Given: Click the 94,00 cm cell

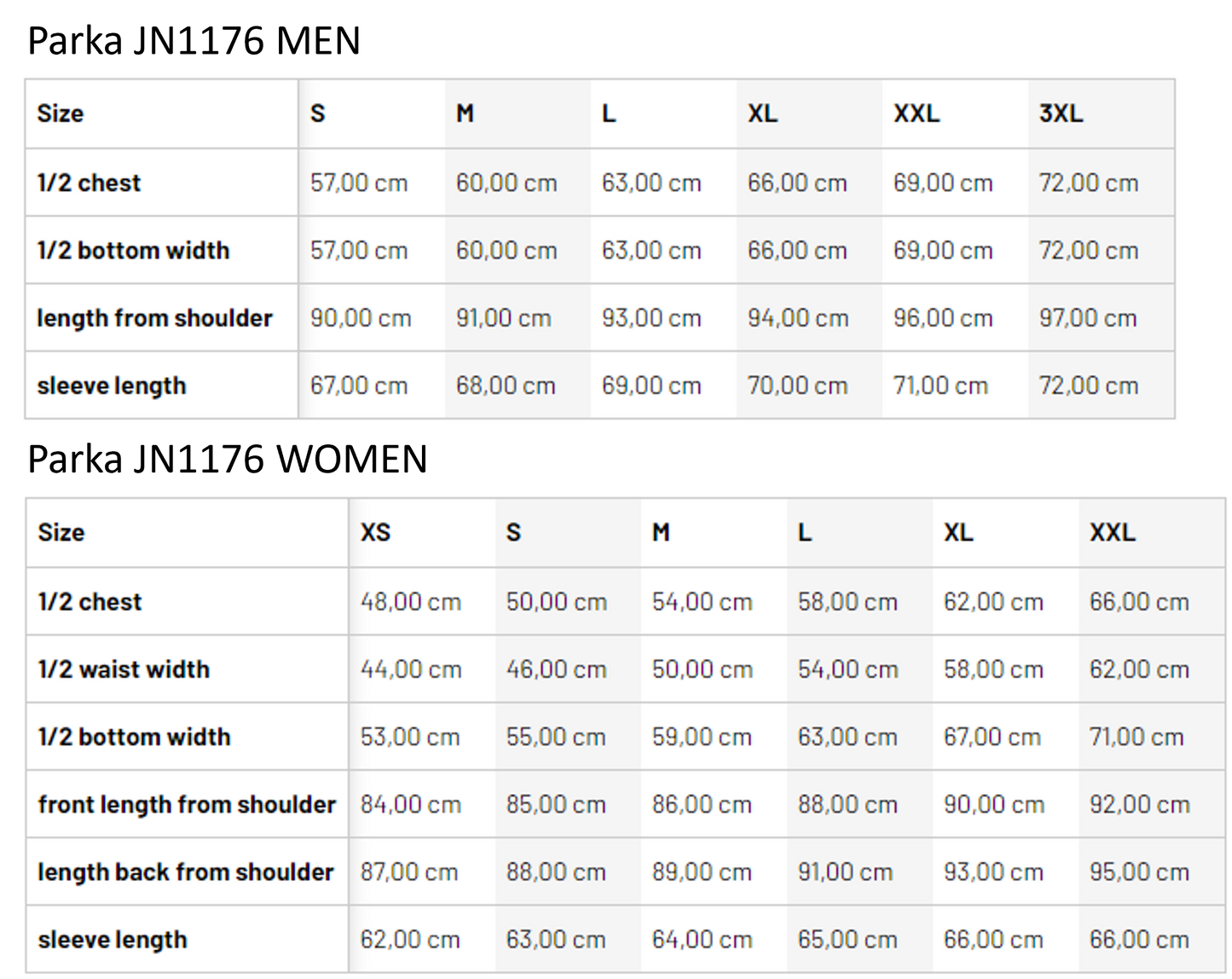Looking at the screenshot, I should (798, 318).
